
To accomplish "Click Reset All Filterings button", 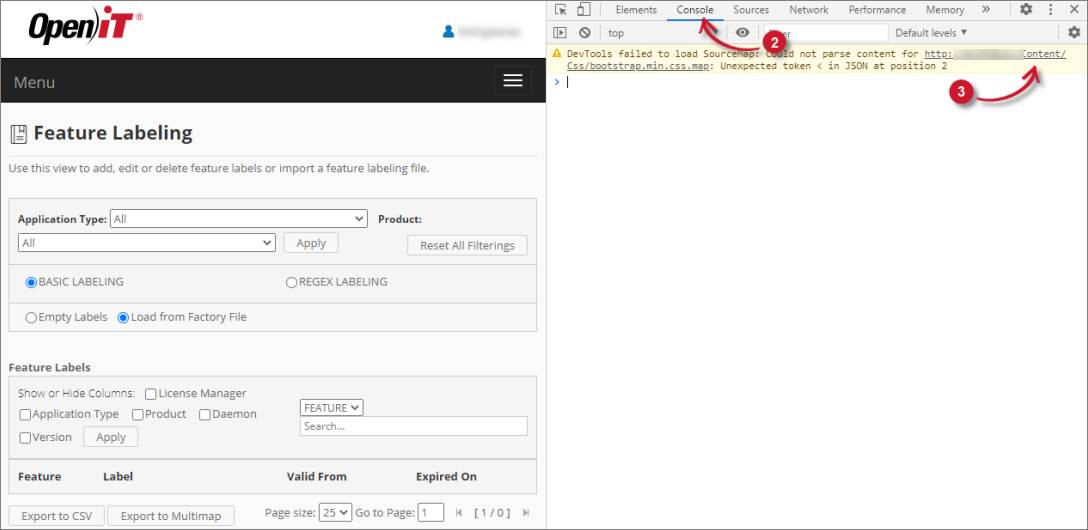I will [467, 246].
